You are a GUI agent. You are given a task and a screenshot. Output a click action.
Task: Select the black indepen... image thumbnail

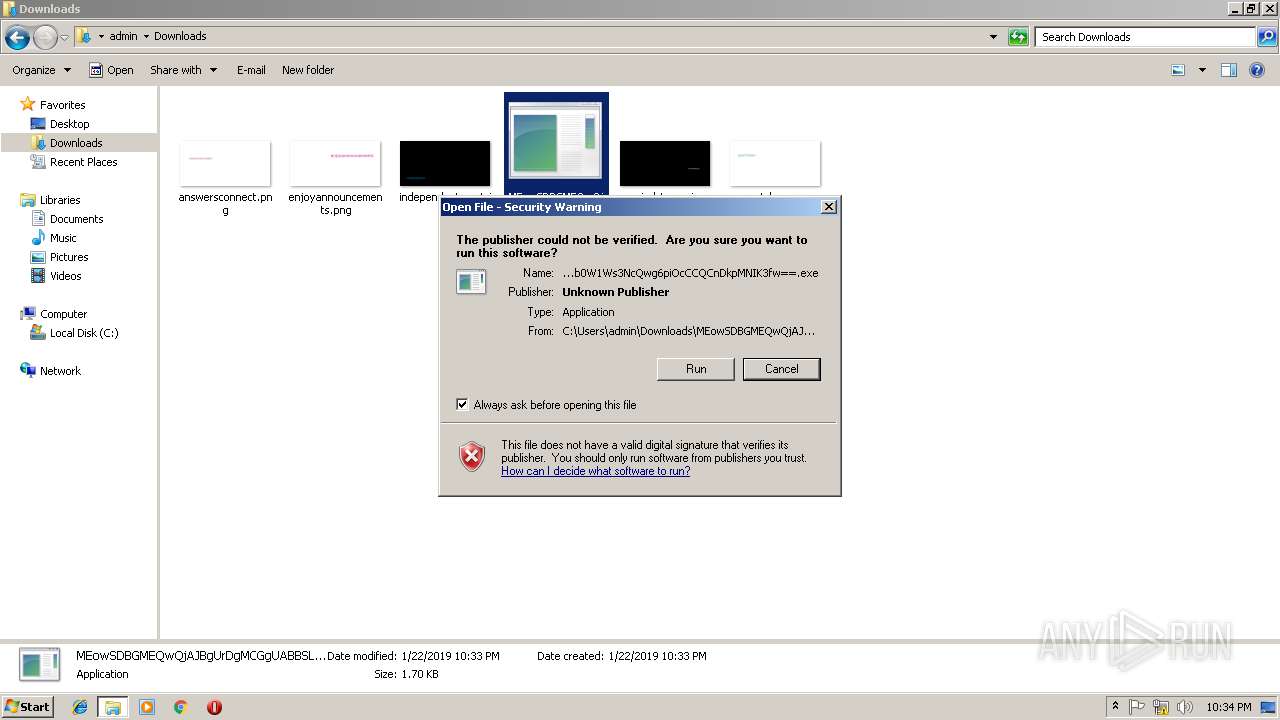445,163
